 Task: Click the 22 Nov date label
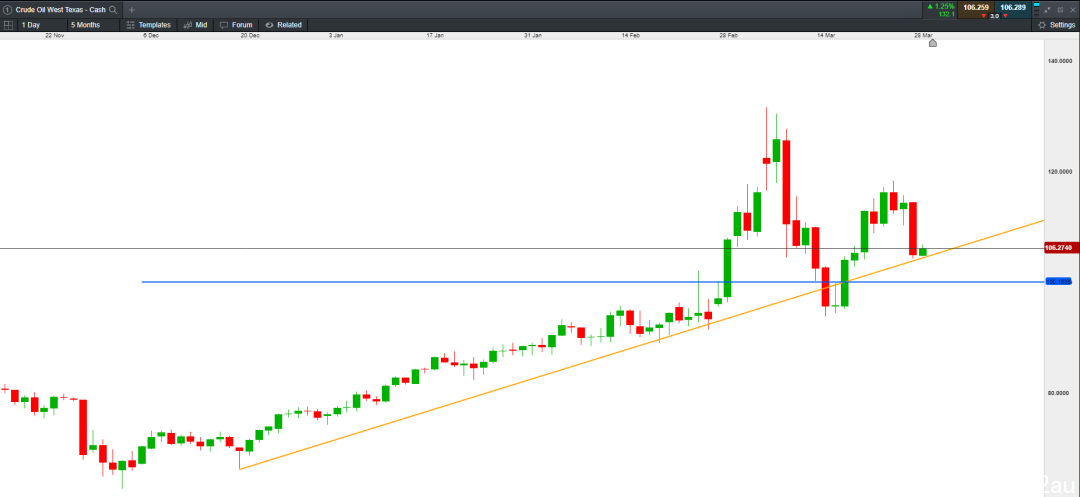[54, 35]
